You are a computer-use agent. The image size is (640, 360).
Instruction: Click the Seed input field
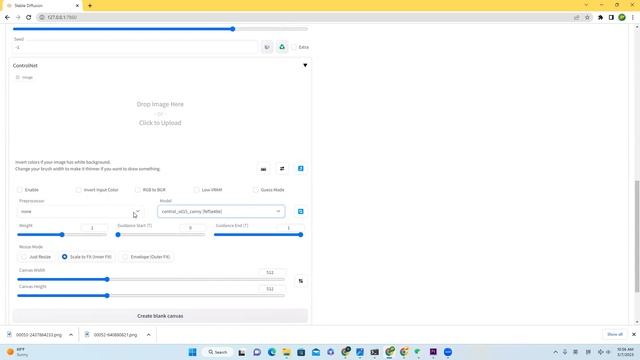(x=136, y=47)
